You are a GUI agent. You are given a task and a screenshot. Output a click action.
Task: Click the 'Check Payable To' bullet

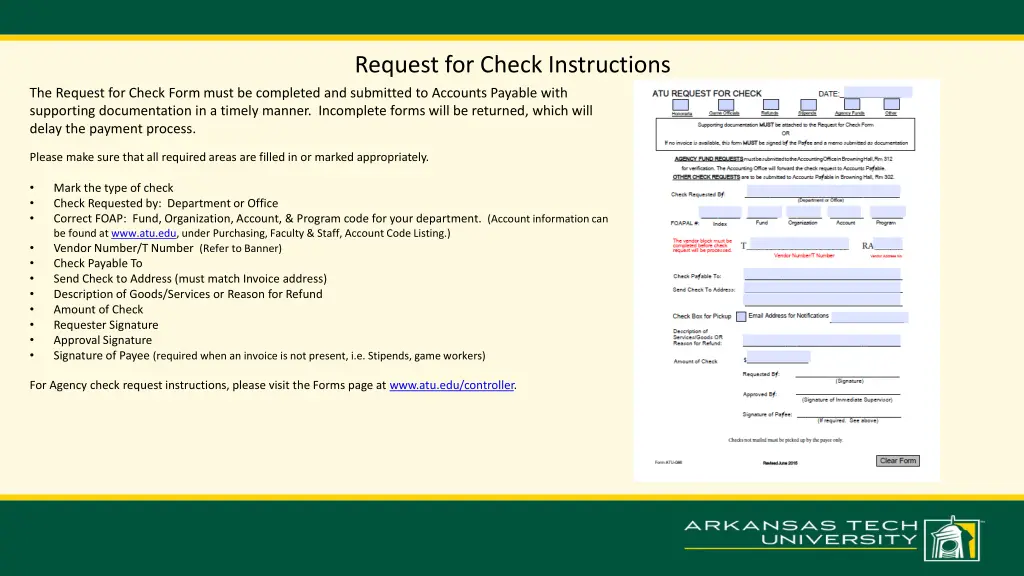click(98, 263)
